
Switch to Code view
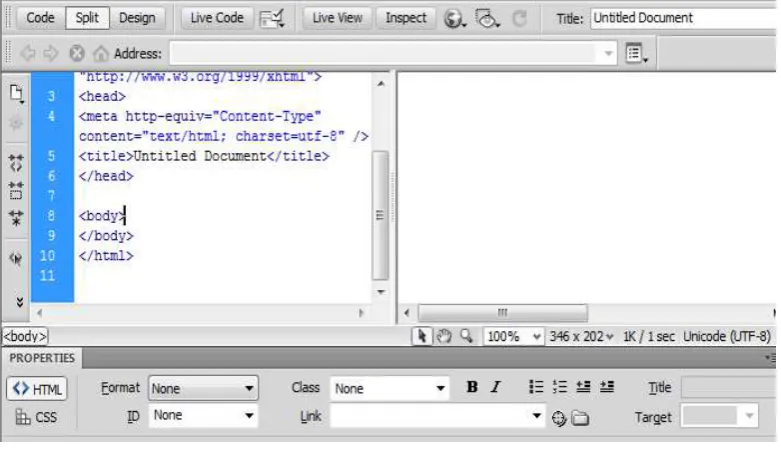pos(40,18)
